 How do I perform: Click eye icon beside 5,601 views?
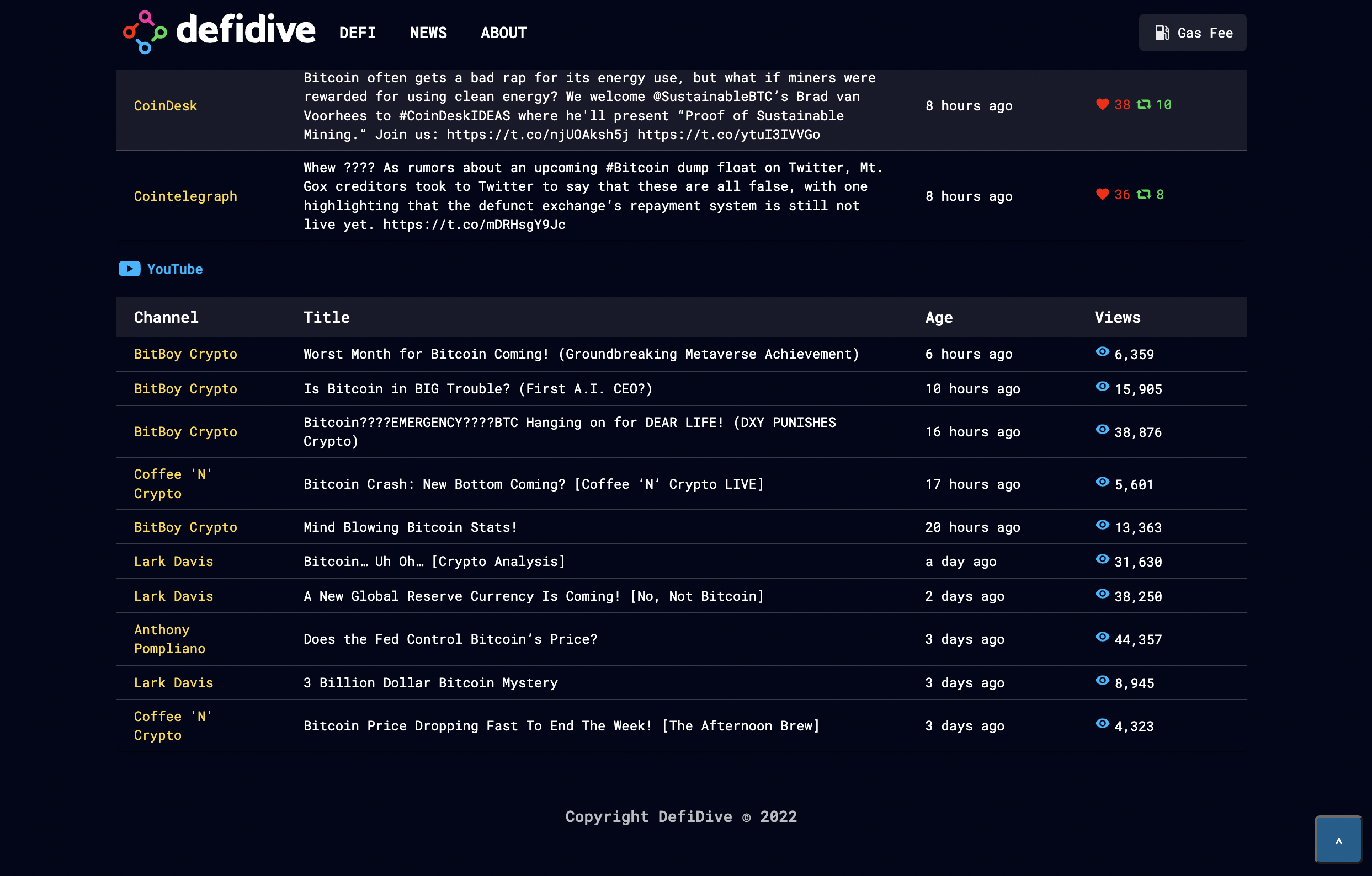[1102, 483]
